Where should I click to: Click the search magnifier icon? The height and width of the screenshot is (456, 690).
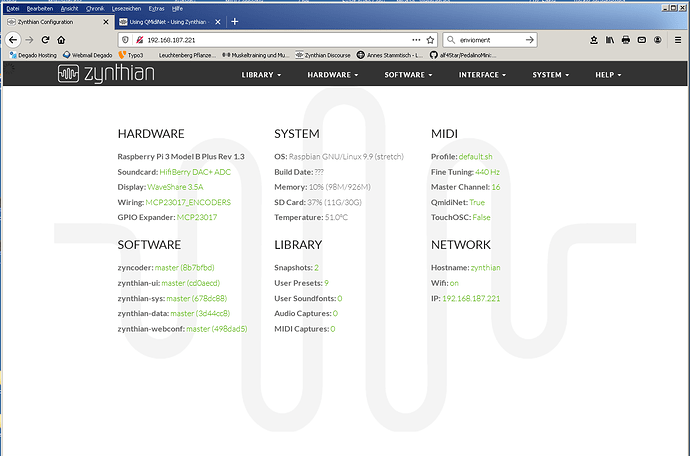451,40
